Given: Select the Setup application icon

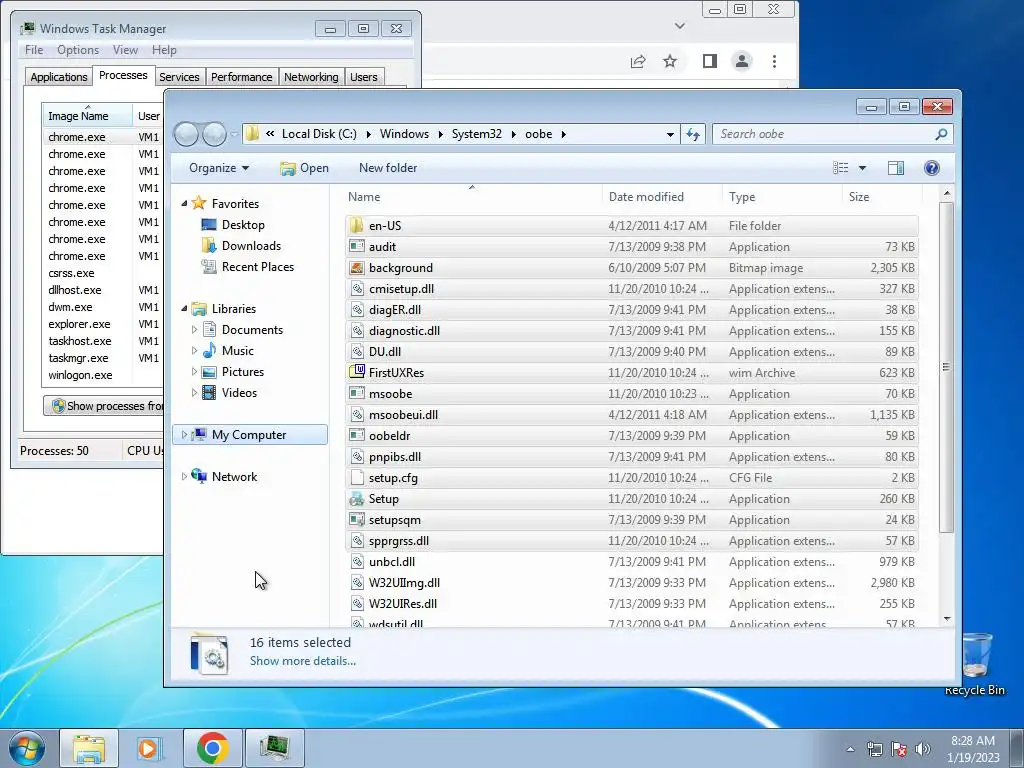Looking at the screenshot, I should pyautogui.click(x=357, y=499).
